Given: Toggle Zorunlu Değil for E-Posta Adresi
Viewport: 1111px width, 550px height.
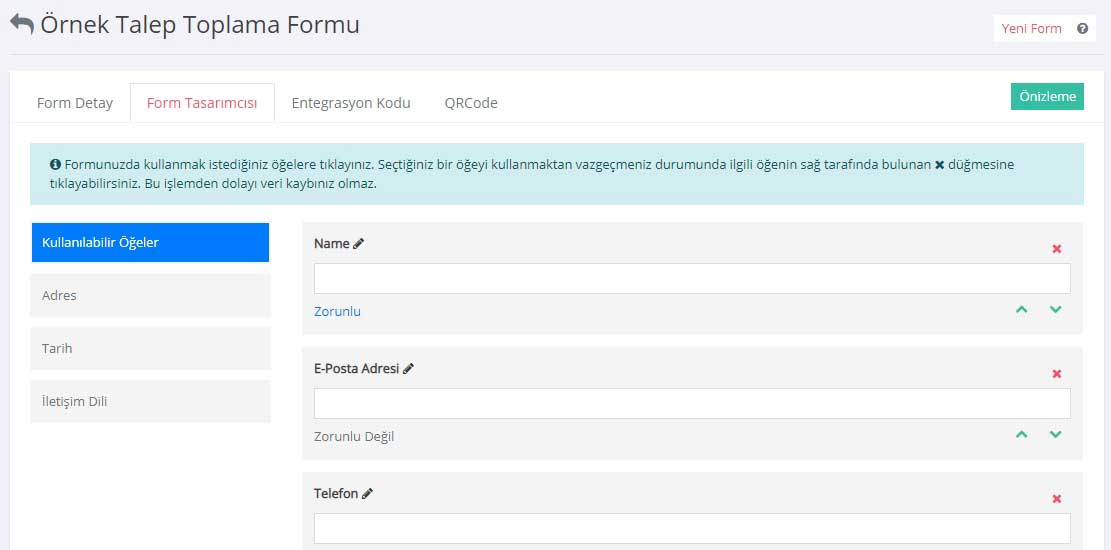Looking at the screenshot, I should 354,437.
